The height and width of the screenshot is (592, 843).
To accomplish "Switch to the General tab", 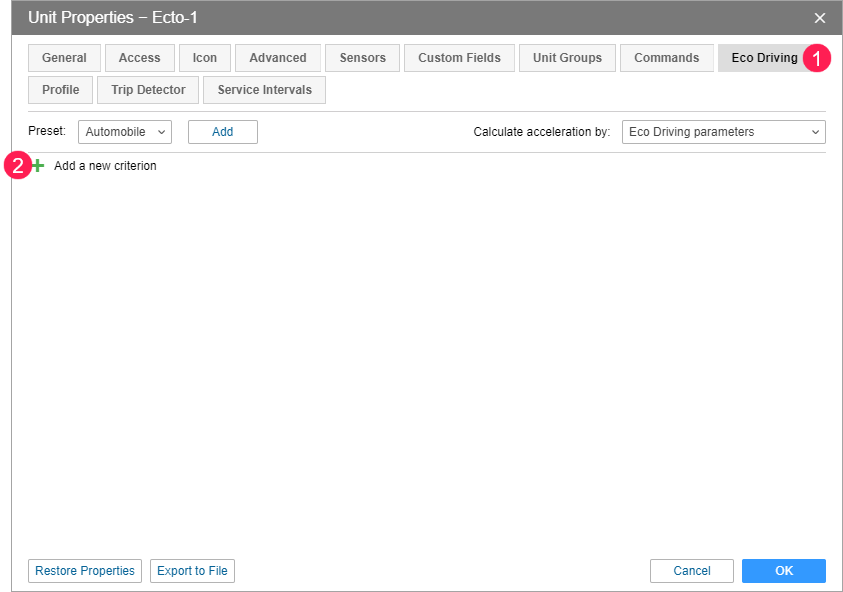I will tap(64, 58).
